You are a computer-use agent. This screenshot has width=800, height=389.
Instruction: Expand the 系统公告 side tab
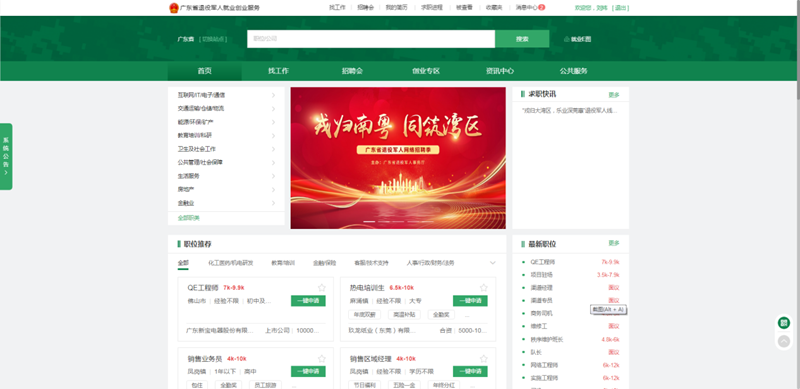pos(6,156)
